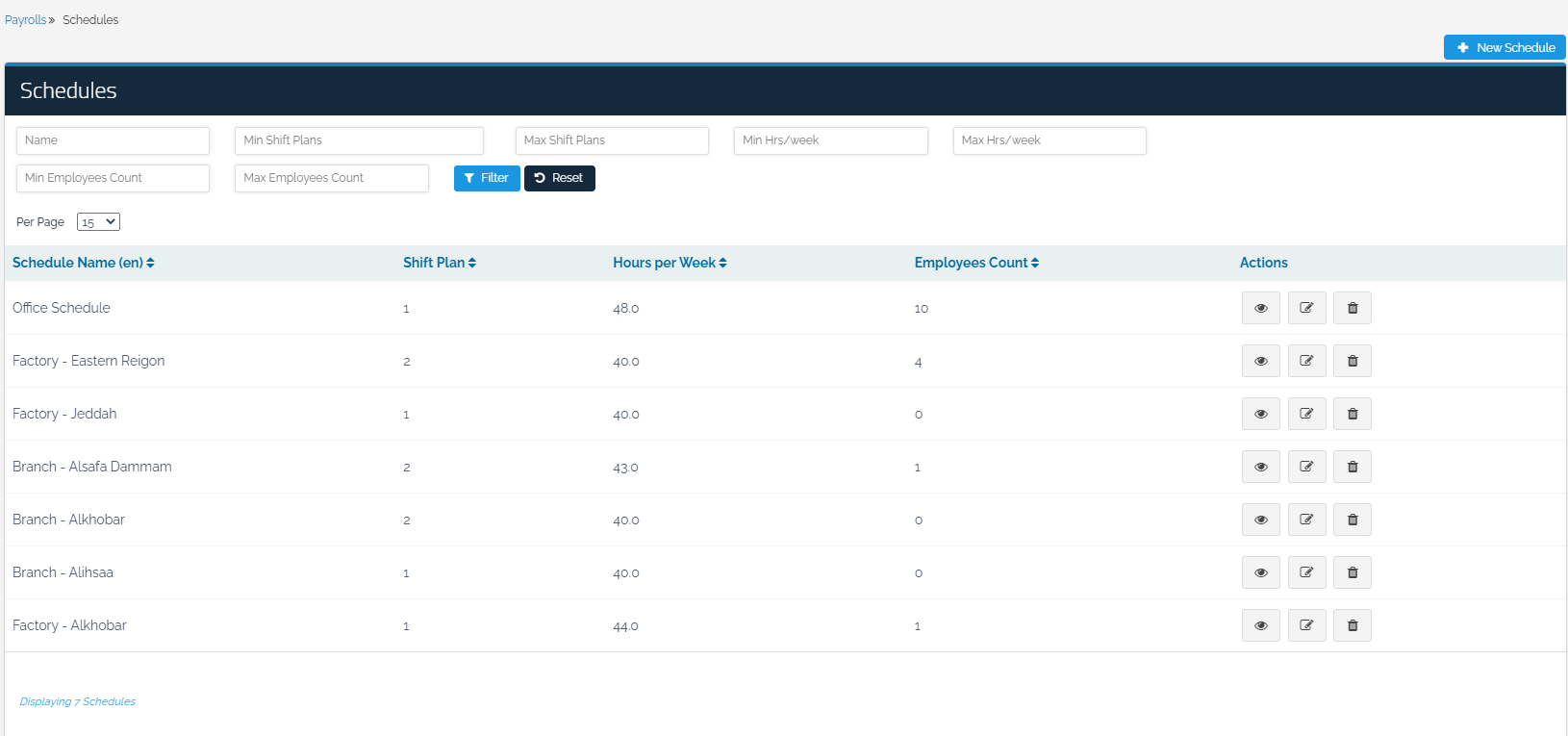Screen dimensions: 1568x736
Task: Edit the Factory - Eastern Reigon schedule
Action: [1306, 361]
